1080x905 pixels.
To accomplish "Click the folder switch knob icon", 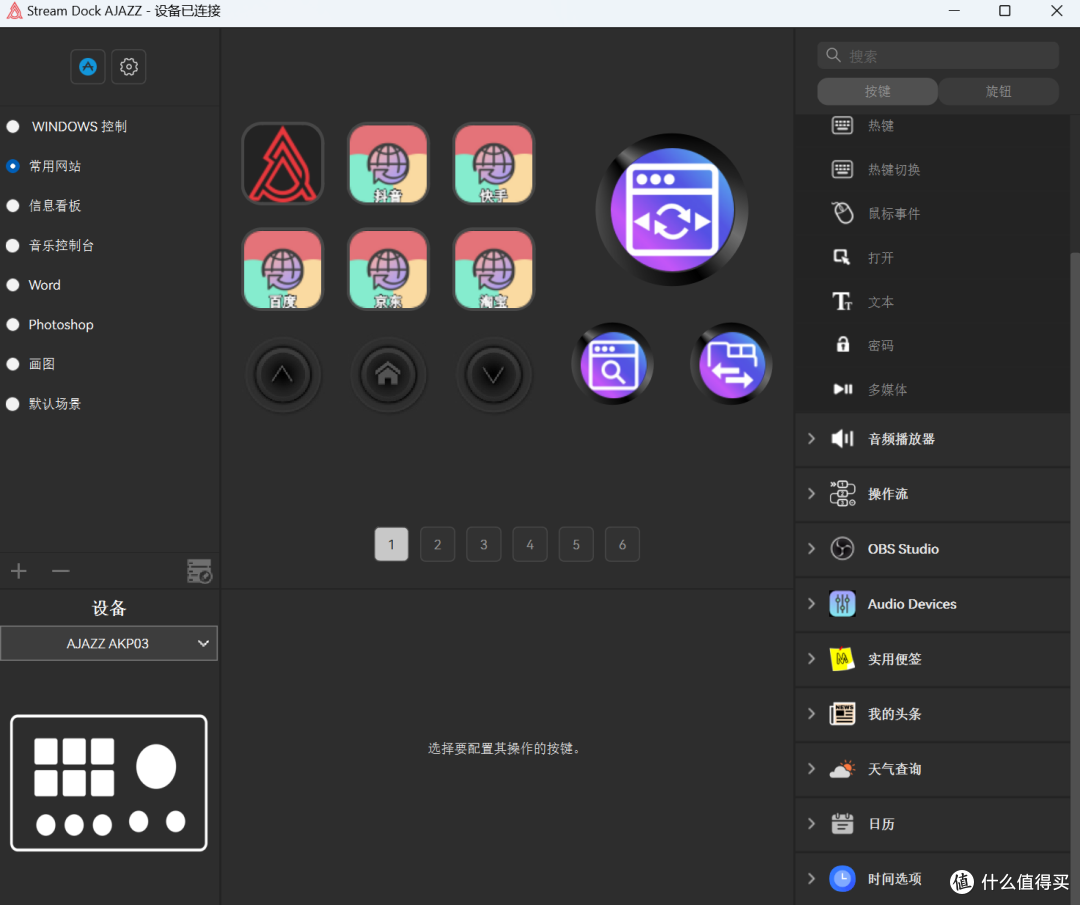I will 731,364.
